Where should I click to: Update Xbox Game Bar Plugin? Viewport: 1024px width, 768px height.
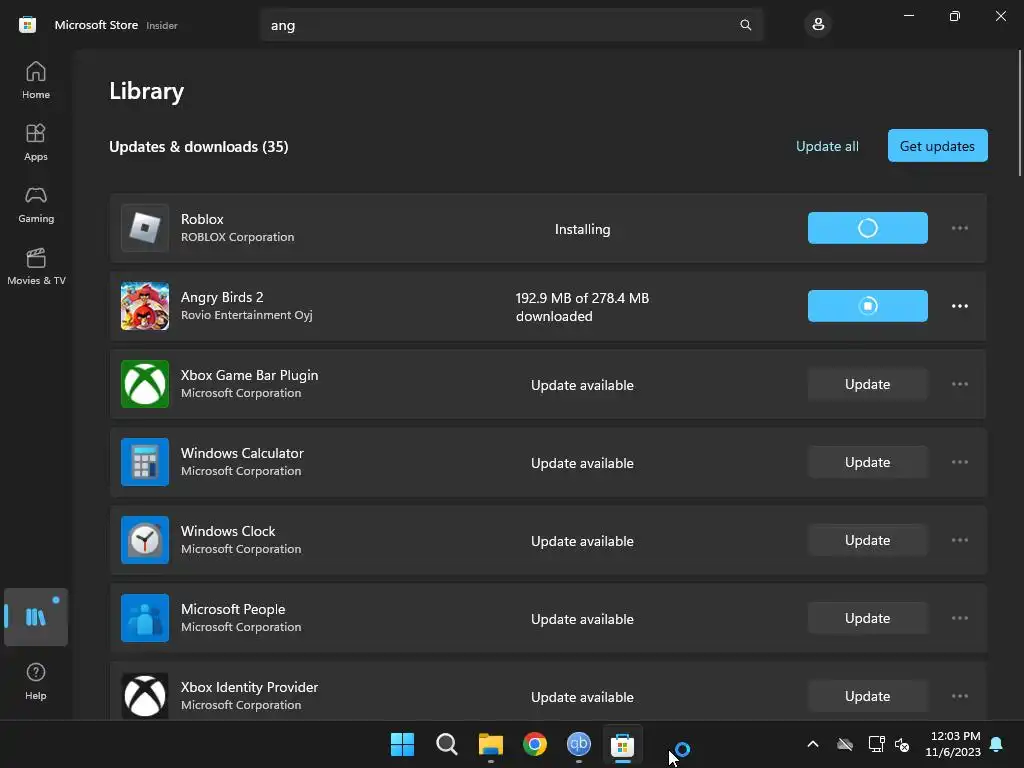pos(867,384)
